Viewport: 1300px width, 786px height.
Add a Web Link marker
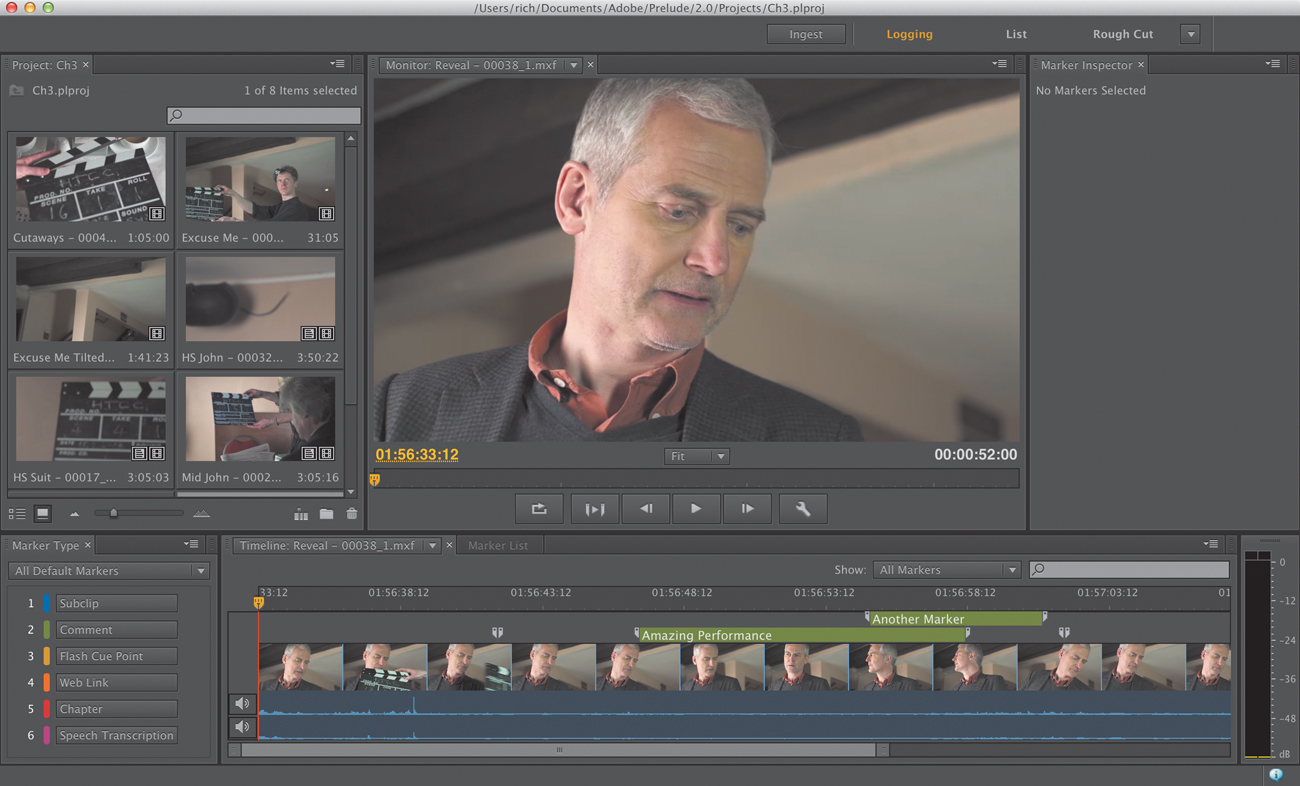point(116,683)
